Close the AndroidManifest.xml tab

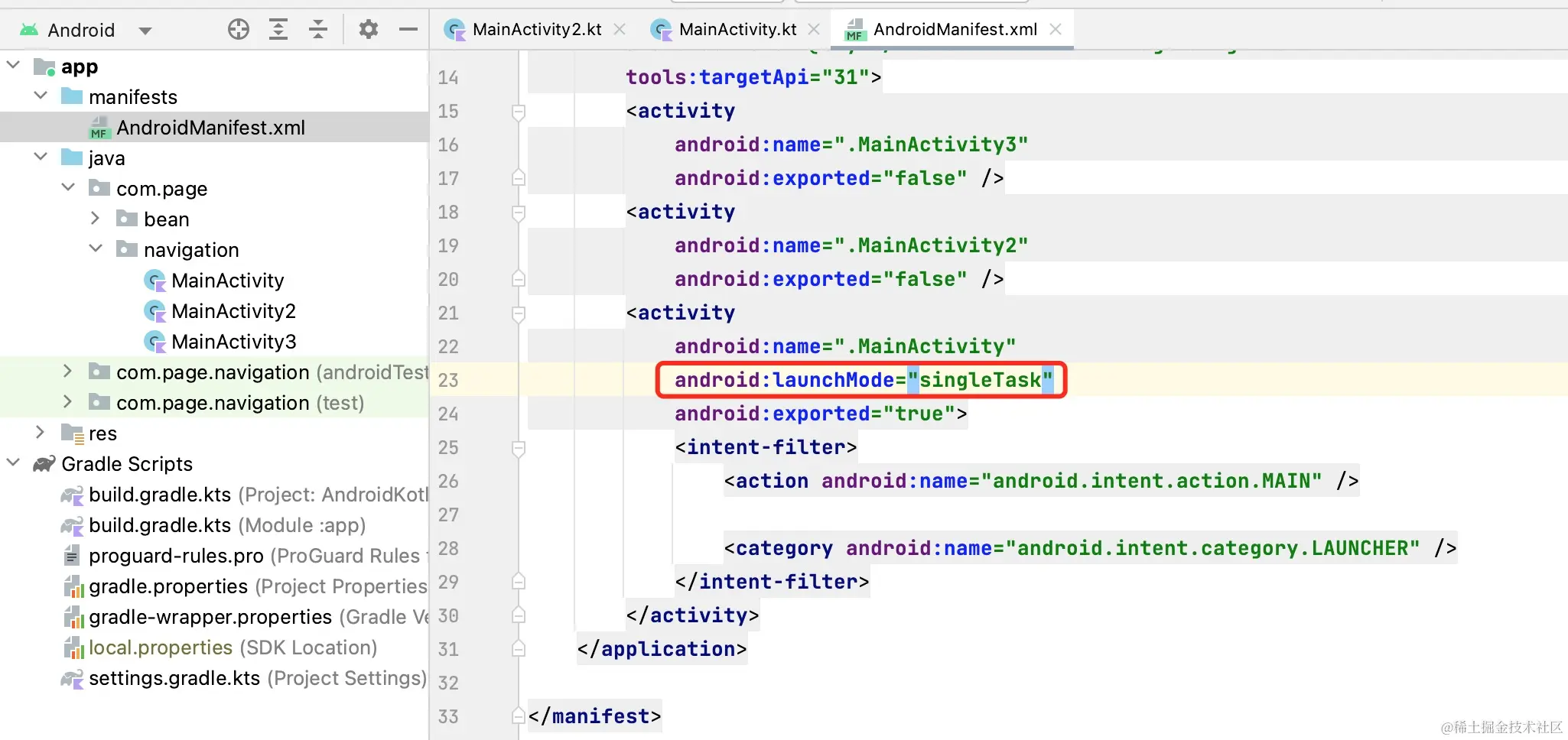(x=1056, y=29)
